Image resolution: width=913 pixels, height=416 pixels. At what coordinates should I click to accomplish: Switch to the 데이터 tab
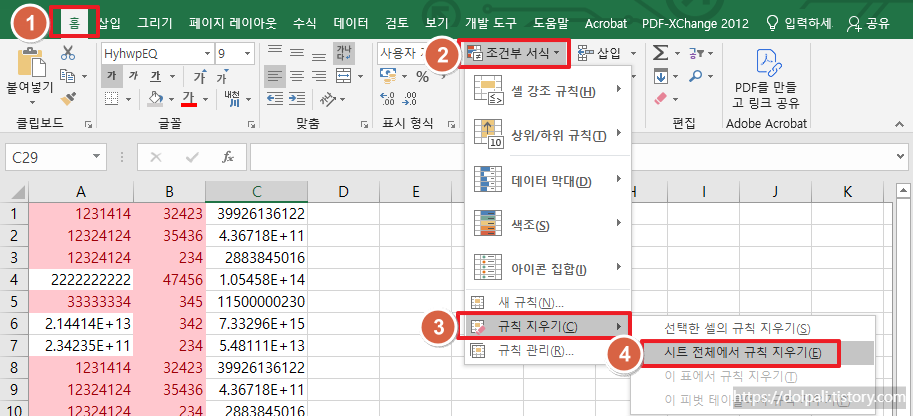pyautogui.click(x=351, y=23)
